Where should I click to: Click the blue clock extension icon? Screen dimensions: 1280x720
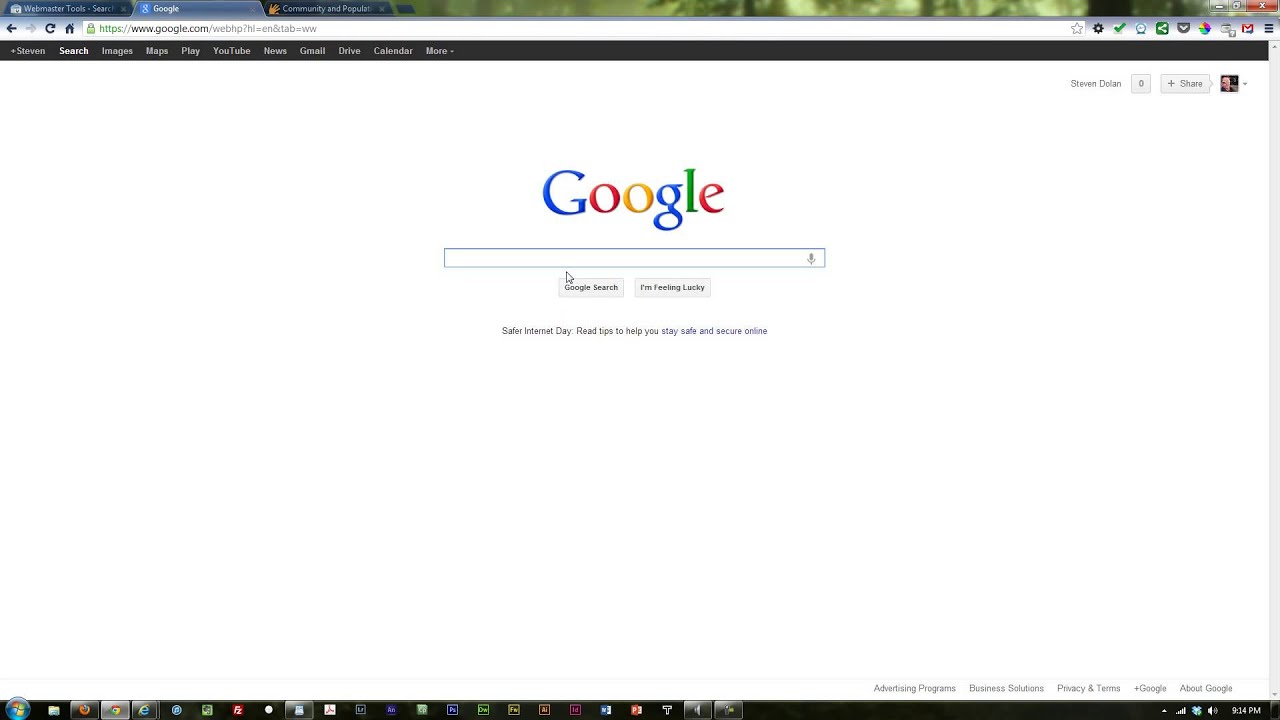point(1141,29)
